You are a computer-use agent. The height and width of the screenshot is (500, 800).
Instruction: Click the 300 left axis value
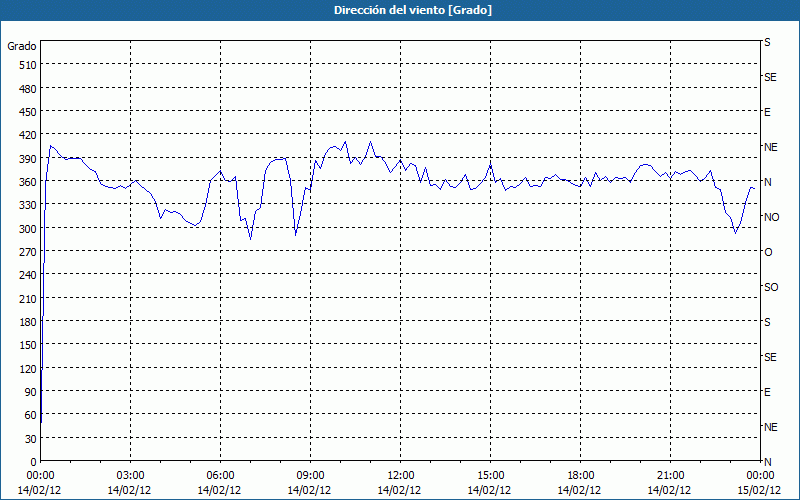pos(28,229)
